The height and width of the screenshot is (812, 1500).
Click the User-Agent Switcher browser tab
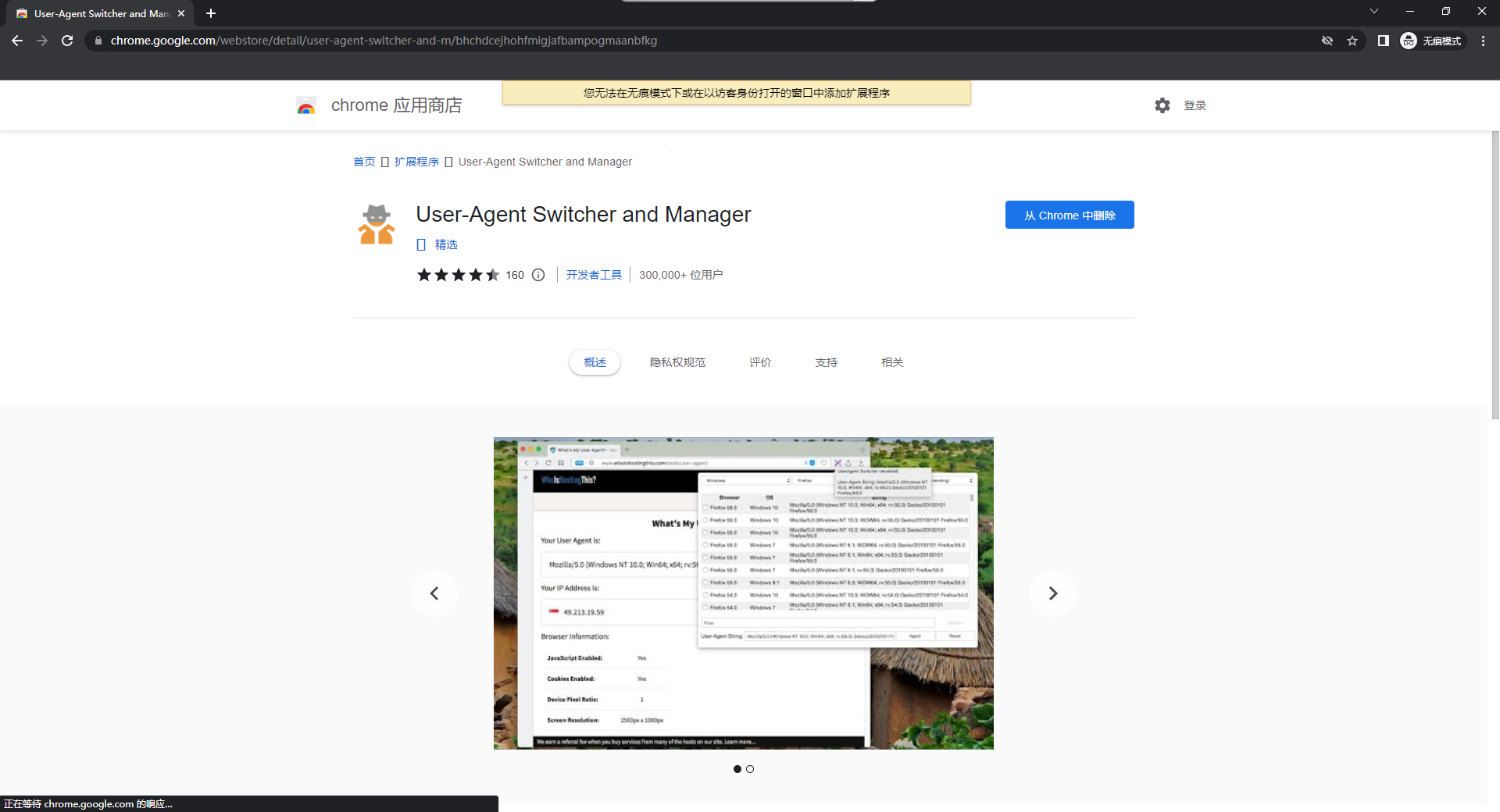point(102,13)
